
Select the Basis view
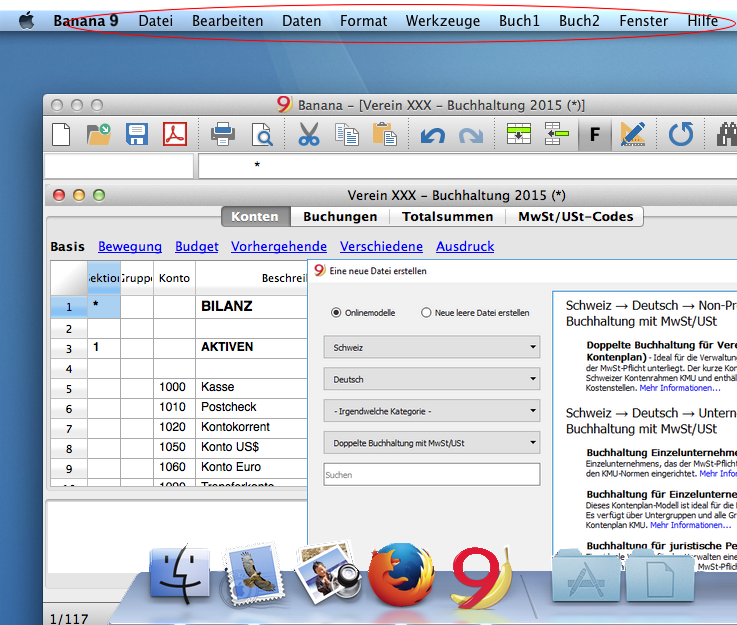point(68,247)
